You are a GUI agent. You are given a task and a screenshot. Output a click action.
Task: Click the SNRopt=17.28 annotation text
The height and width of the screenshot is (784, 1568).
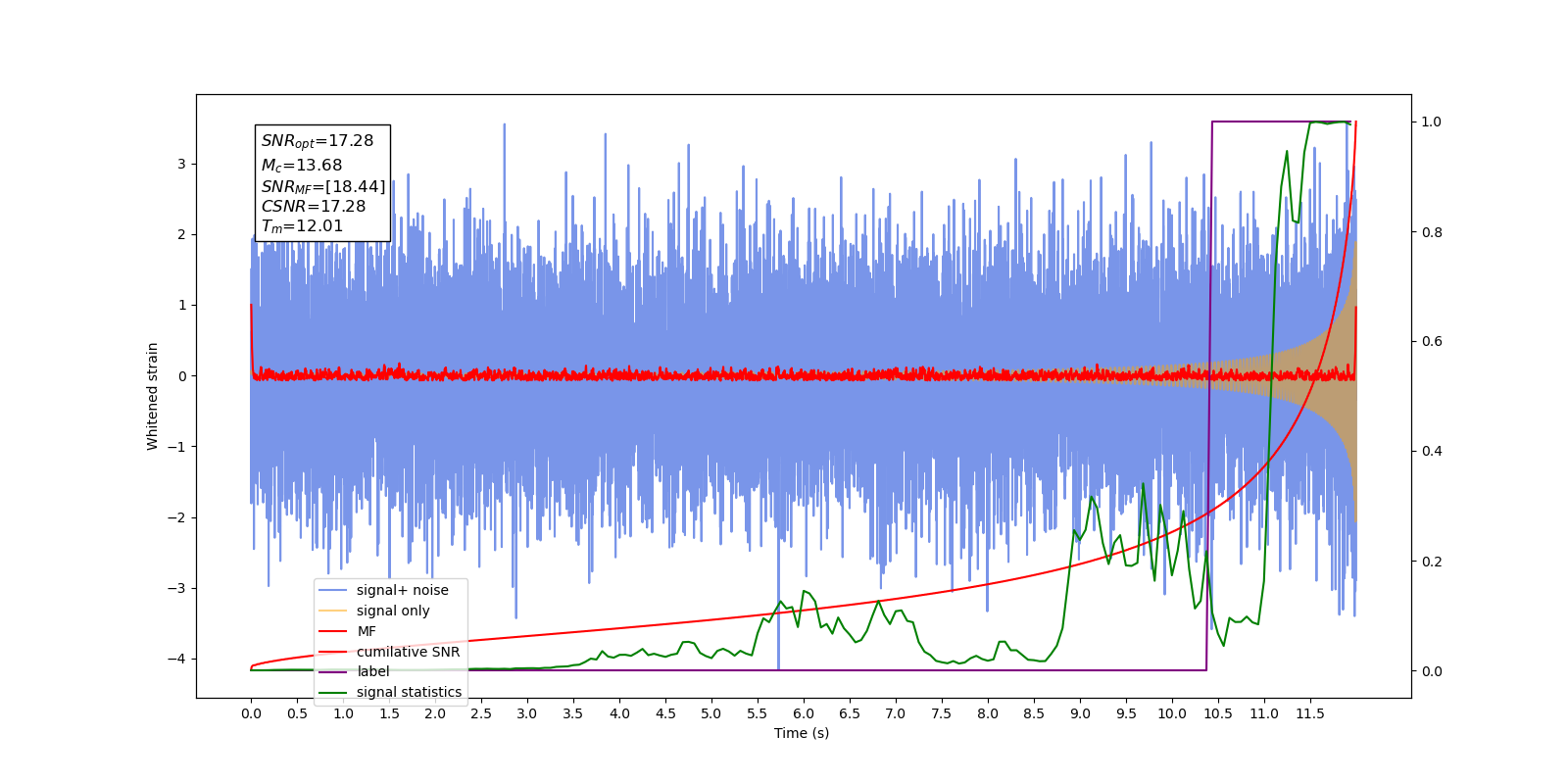coord(318,141)
